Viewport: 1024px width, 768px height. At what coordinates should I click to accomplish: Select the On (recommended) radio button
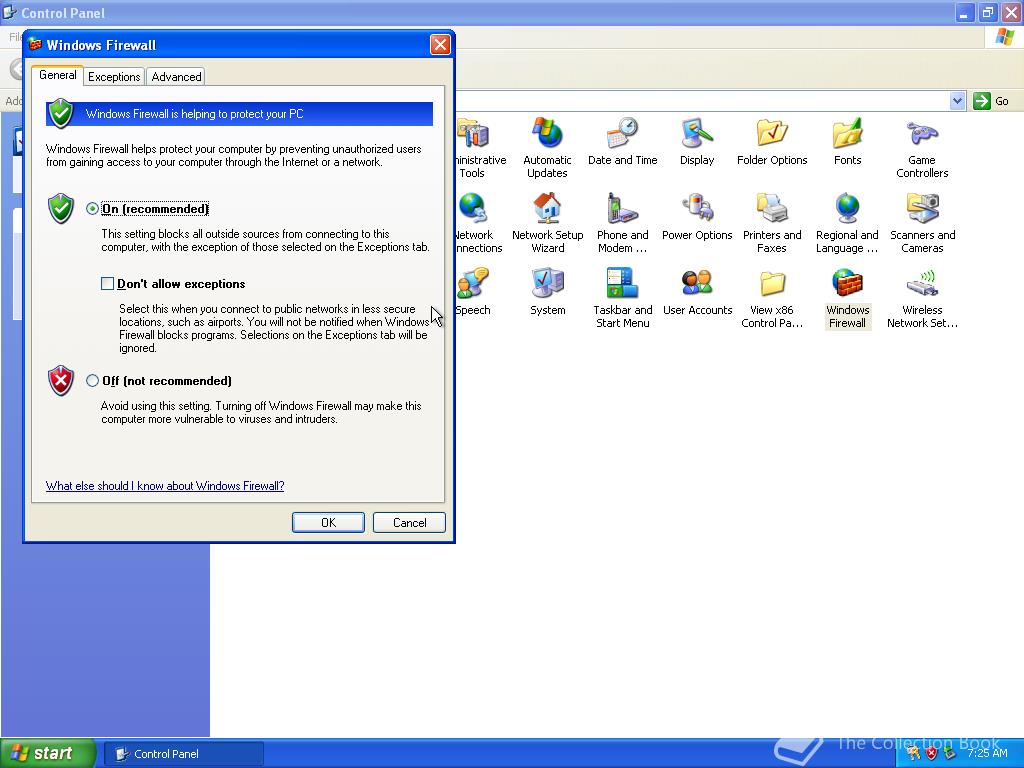[x=92, y=209]
